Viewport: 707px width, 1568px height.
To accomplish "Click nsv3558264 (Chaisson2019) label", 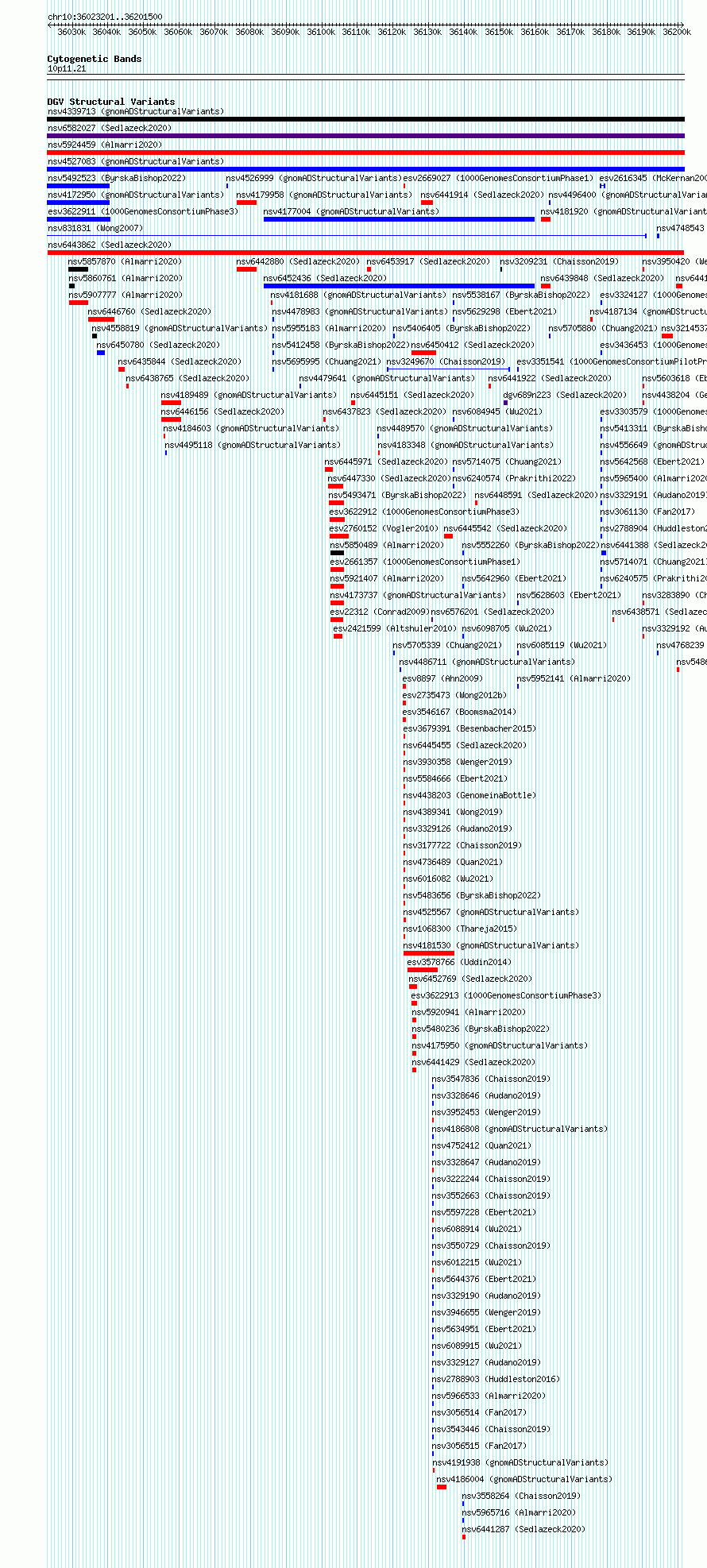I will tap(522, 1496).
